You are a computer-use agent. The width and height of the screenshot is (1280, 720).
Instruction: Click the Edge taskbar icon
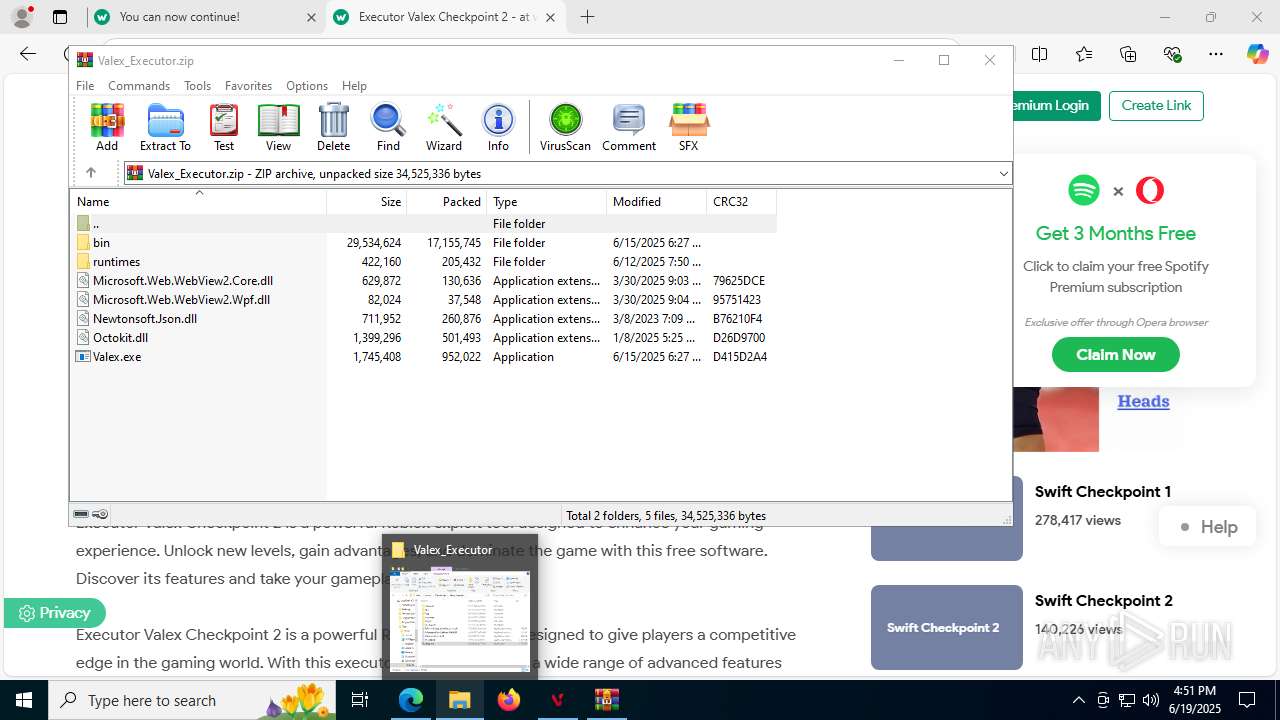pos(411,700)
